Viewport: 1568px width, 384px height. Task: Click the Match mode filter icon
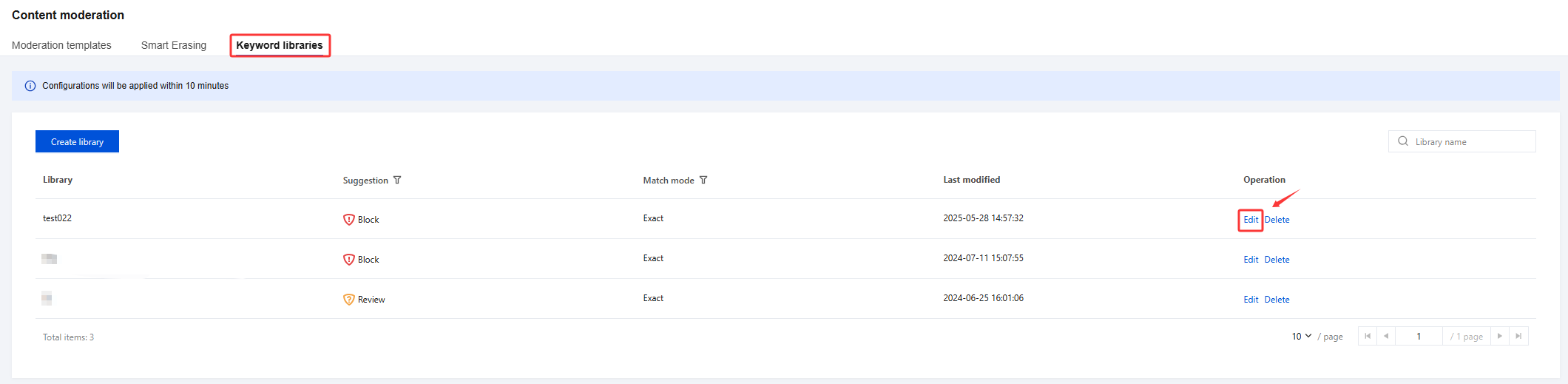(x=703, y=180)
